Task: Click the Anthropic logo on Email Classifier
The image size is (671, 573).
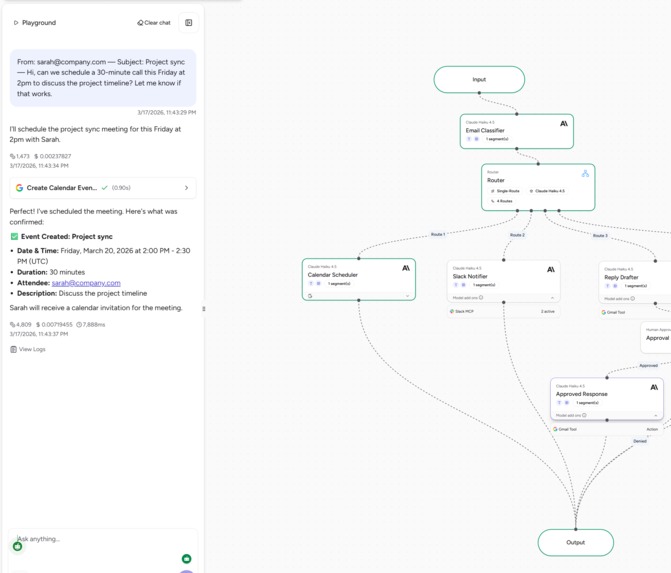Action: (564, 124)
